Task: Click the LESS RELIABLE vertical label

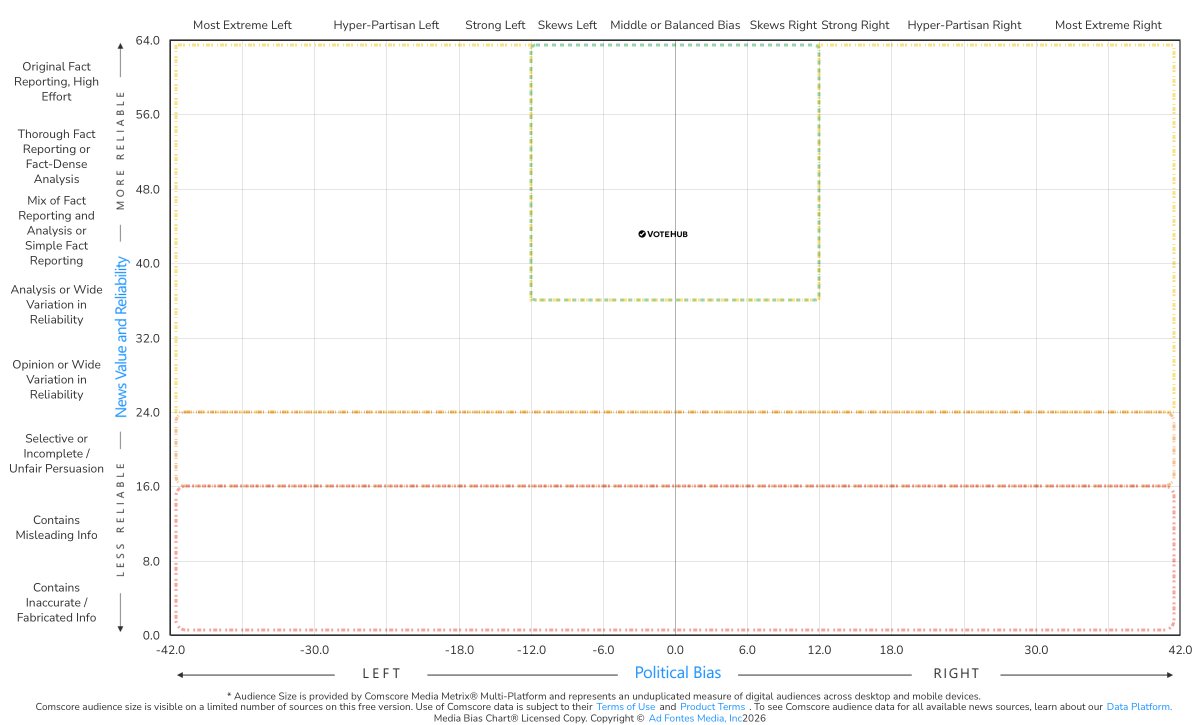Action: coord(122,520)
